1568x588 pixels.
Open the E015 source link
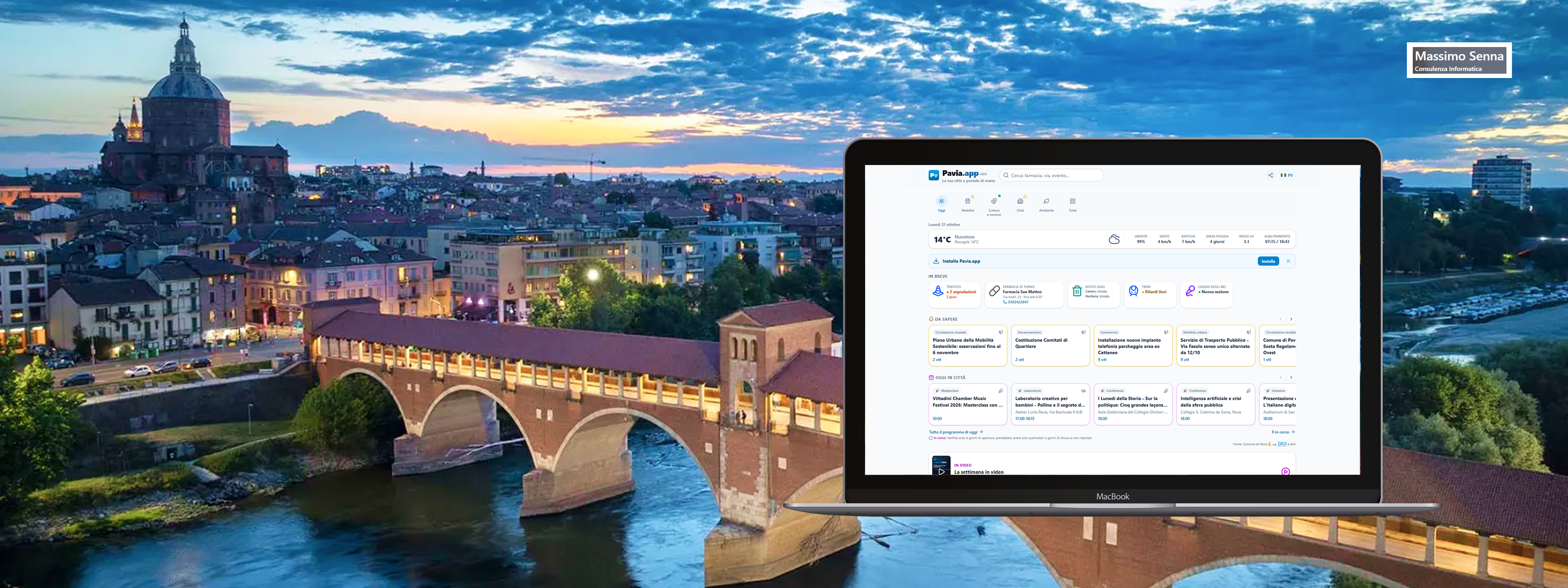click(x=1282, y=444)
